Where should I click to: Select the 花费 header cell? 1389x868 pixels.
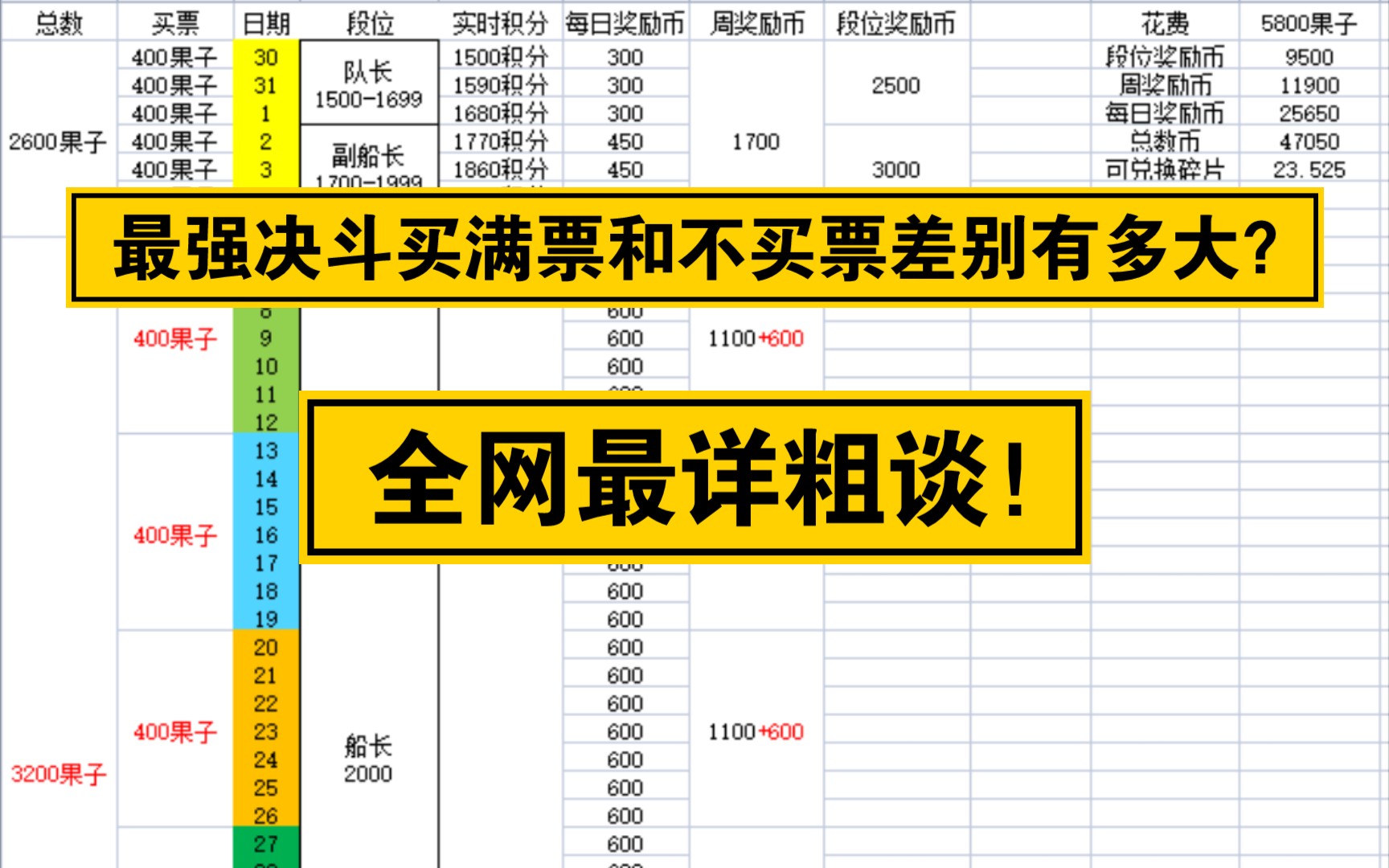(1165, 23)
